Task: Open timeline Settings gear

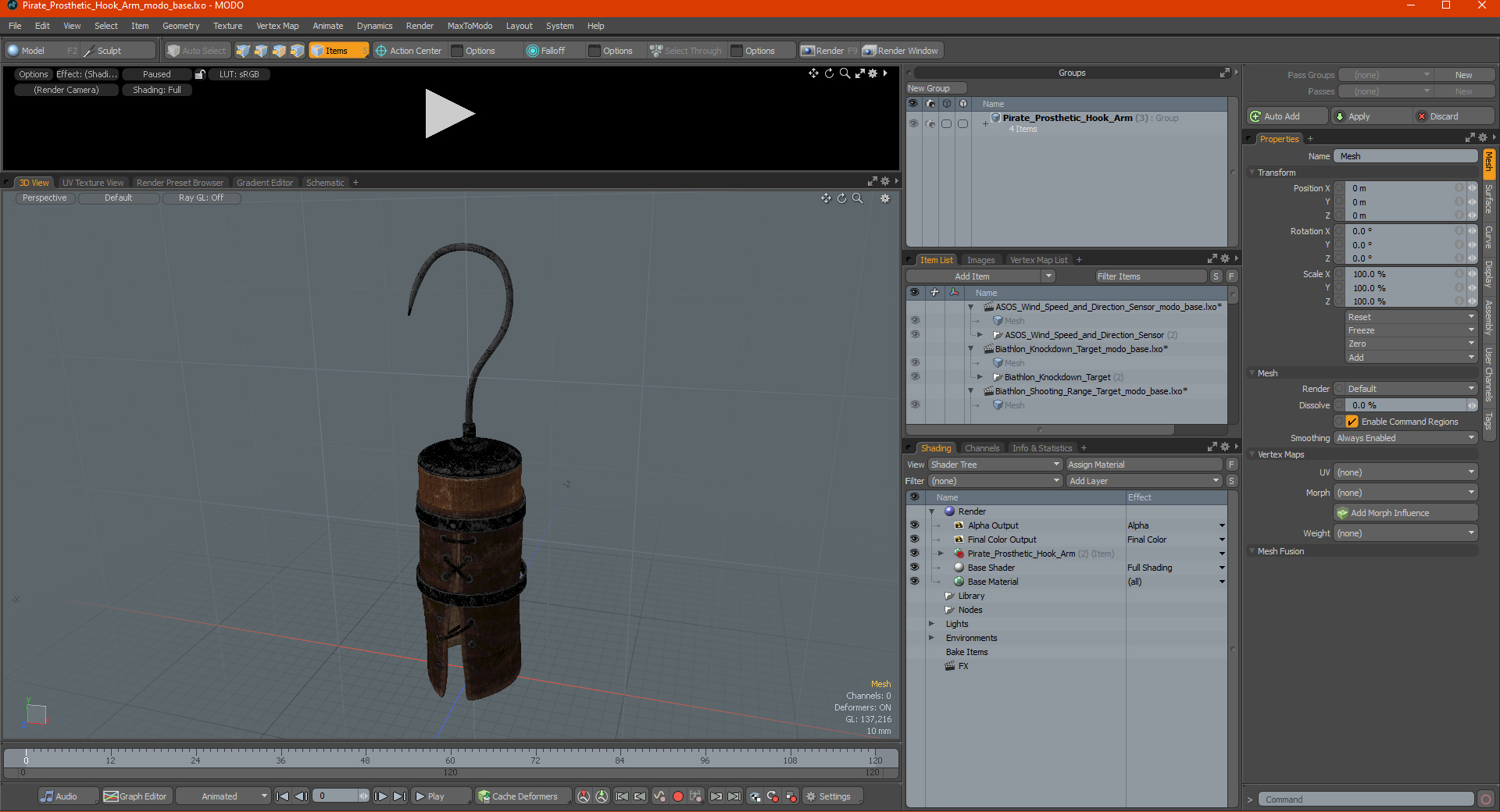Action: click(810, 796)
